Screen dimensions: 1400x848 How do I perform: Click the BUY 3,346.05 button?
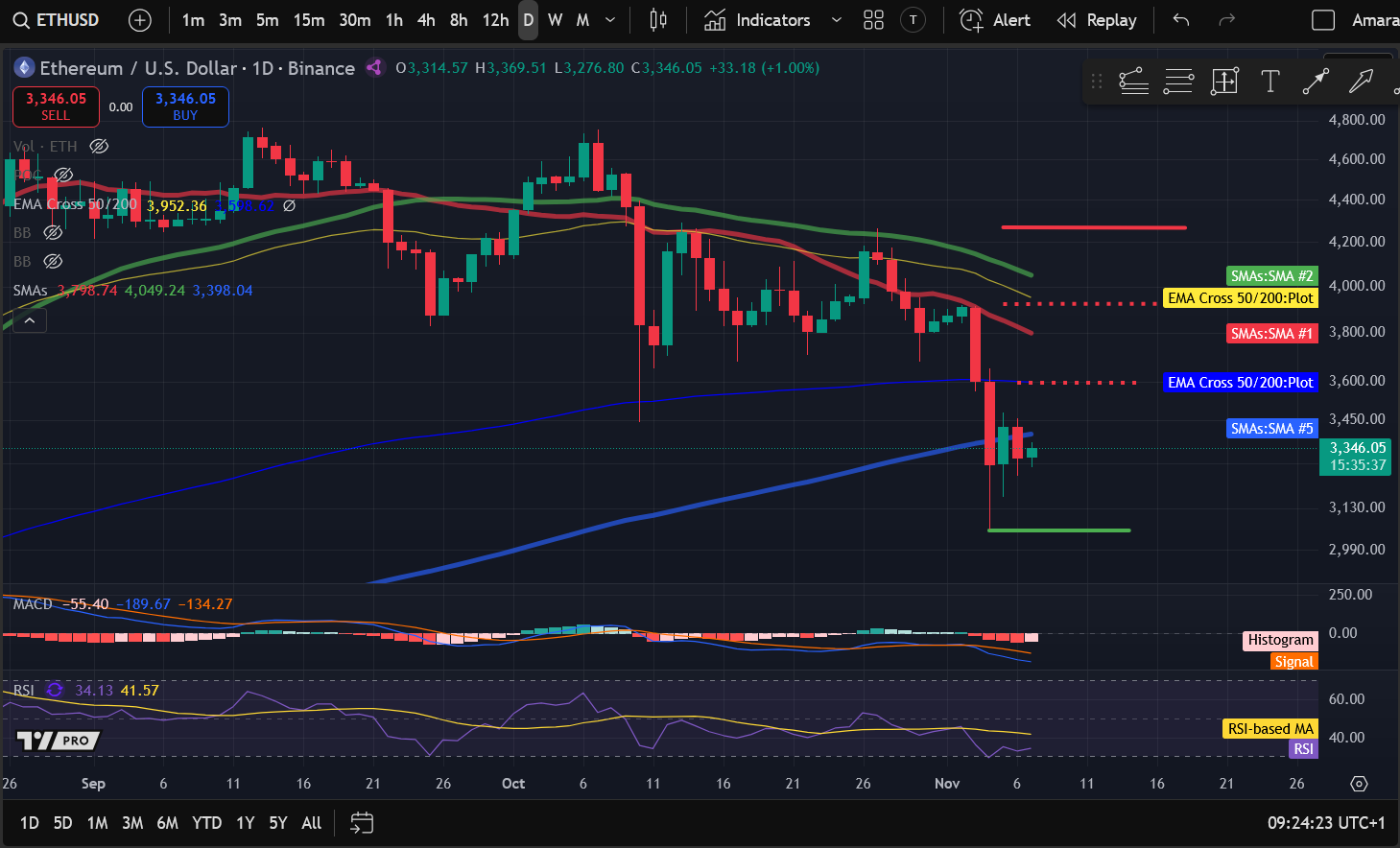coord(185,106)
